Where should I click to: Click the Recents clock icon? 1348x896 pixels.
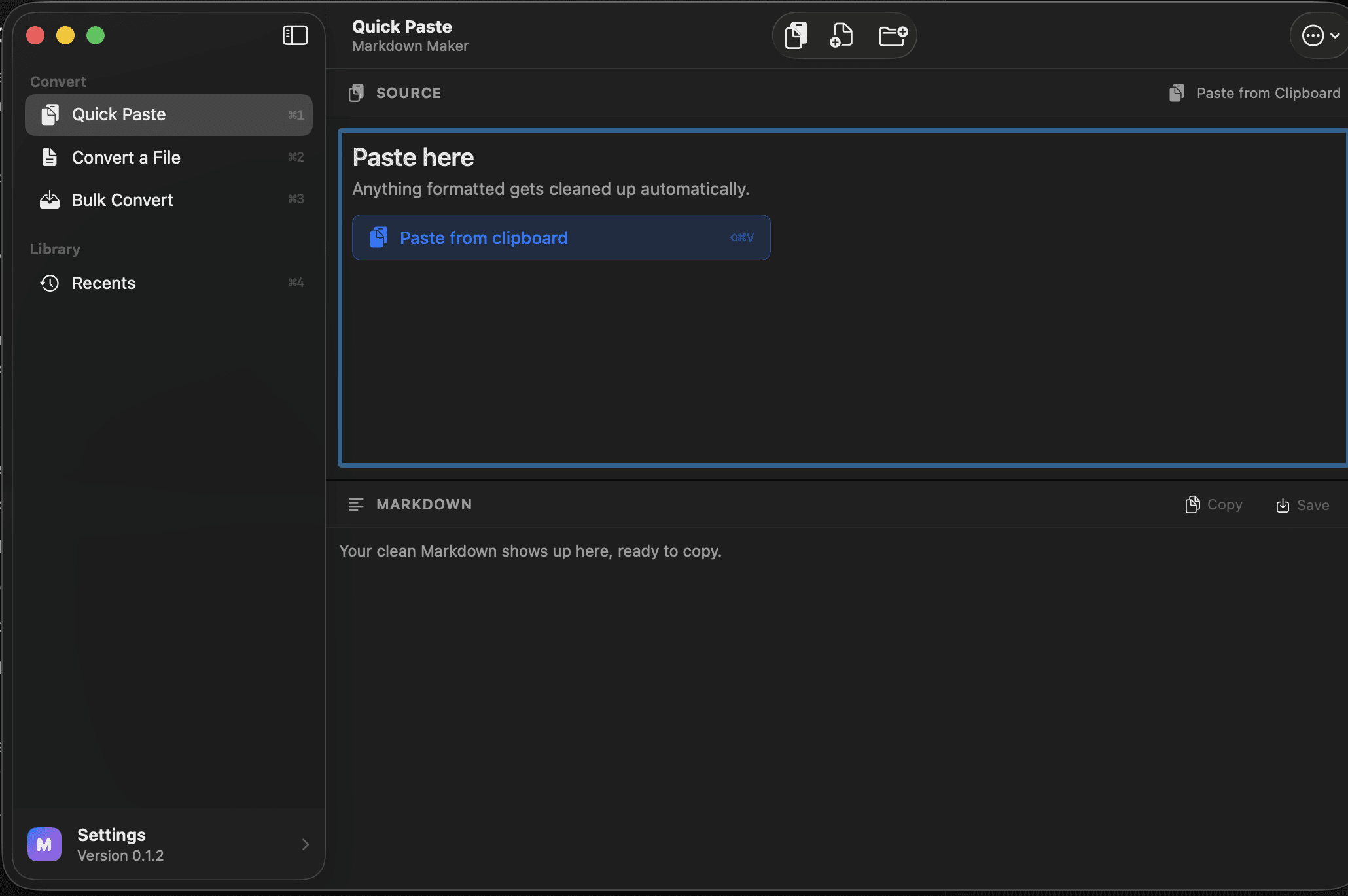point(50,283)
